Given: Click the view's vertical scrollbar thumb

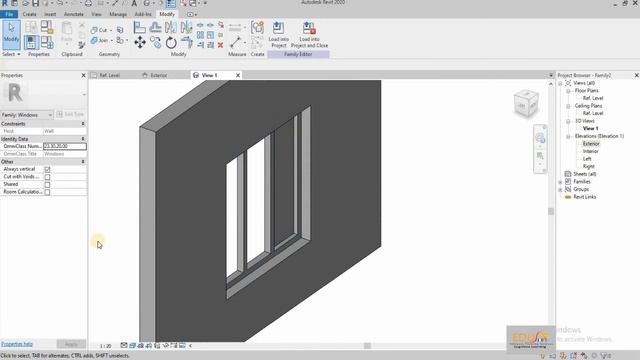Looking at the screenshot, I should pos(551,211).
